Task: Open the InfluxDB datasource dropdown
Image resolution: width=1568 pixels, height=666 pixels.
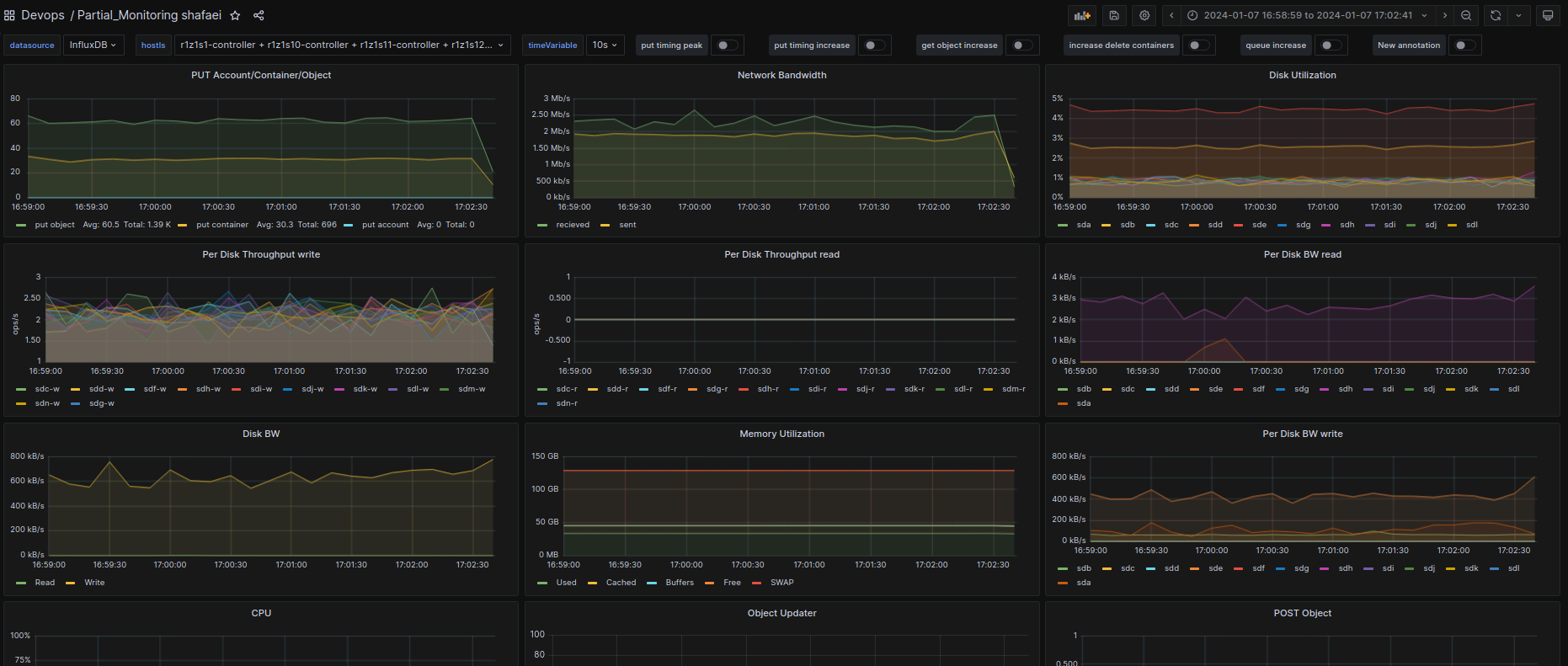Action: [x=93, y=45]
